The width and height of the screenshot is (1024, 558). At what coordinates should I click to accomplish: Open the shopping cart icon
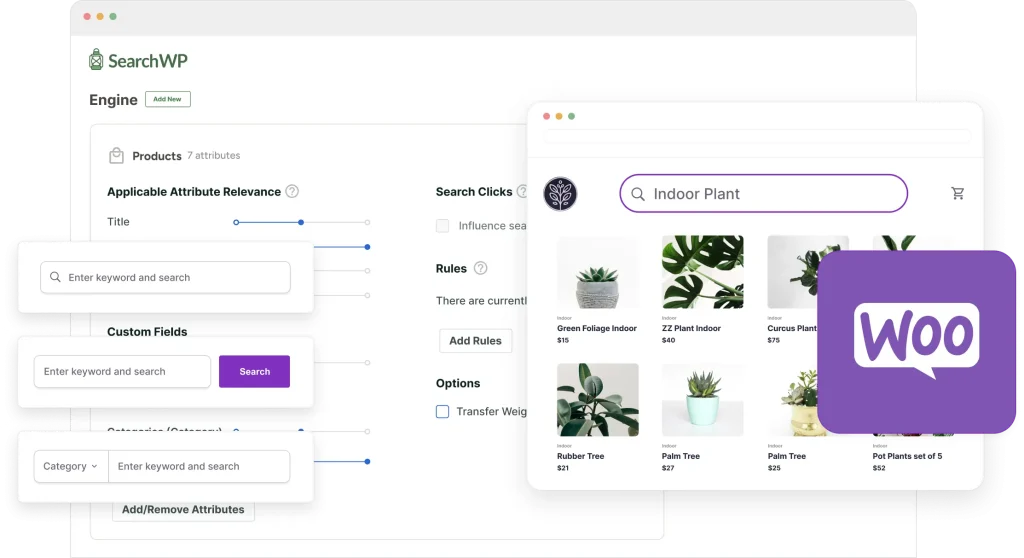pos(957,193)
